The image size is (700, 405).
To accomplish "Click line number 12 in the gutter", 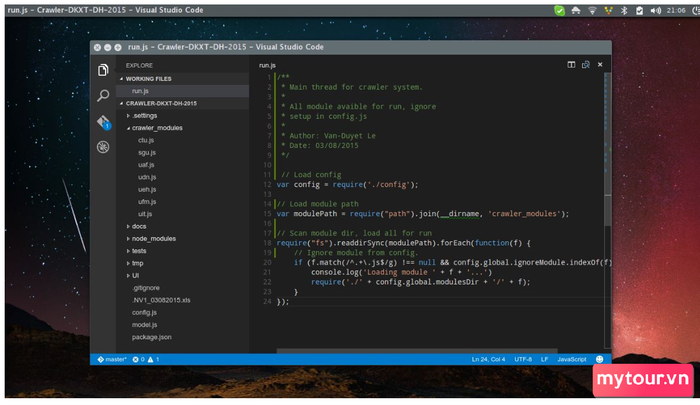I will (267, 184).
